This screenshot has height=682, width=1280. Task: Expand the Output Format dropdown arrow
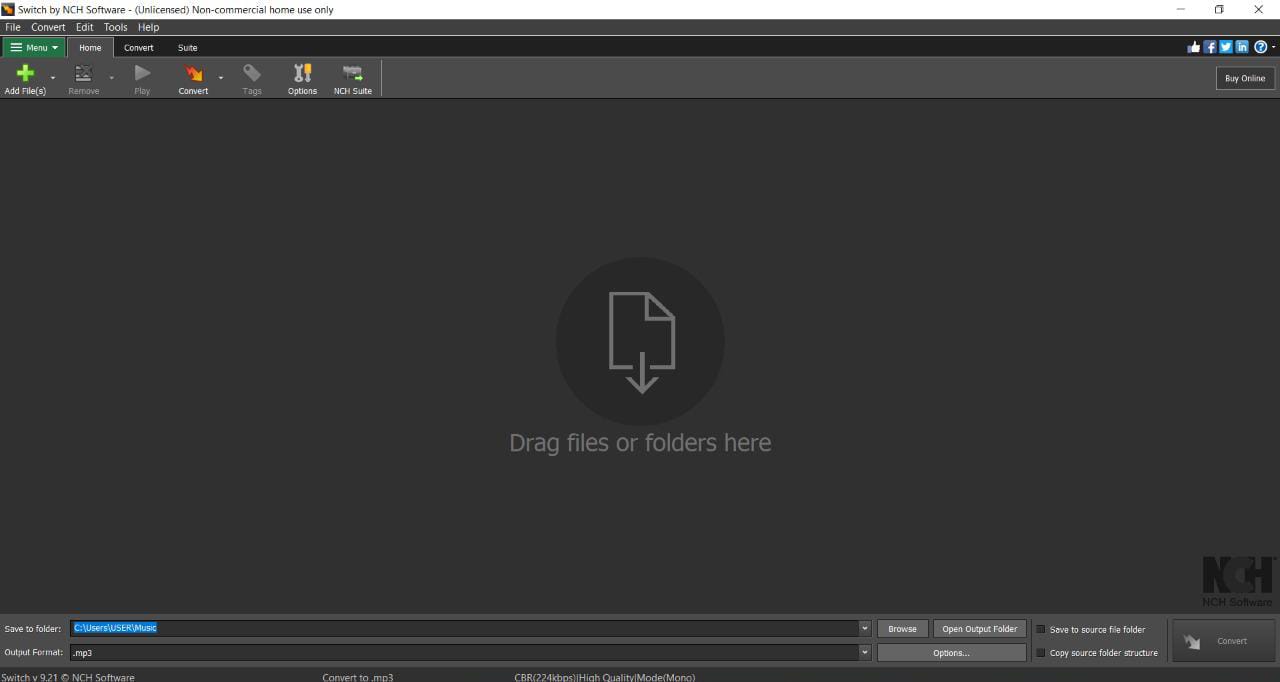pos(865,653)
